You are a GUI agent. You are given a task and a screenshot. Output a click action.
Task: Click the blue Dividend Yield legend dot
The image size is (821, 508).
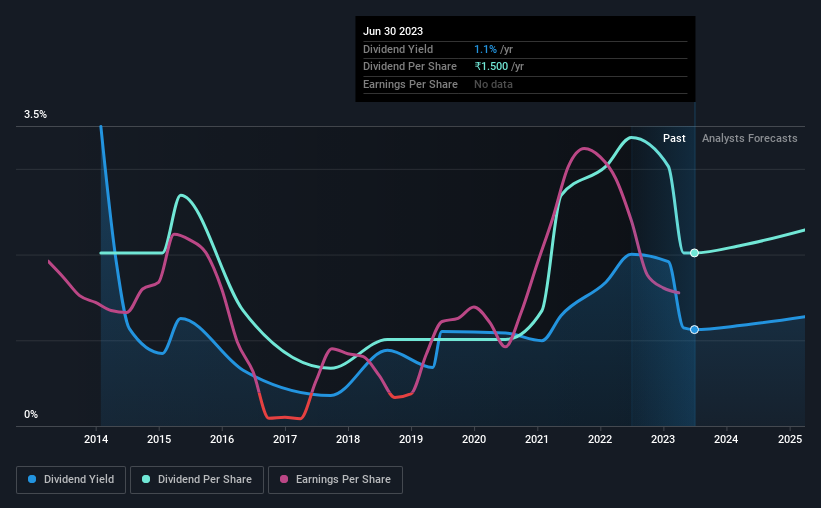(32, 479)
